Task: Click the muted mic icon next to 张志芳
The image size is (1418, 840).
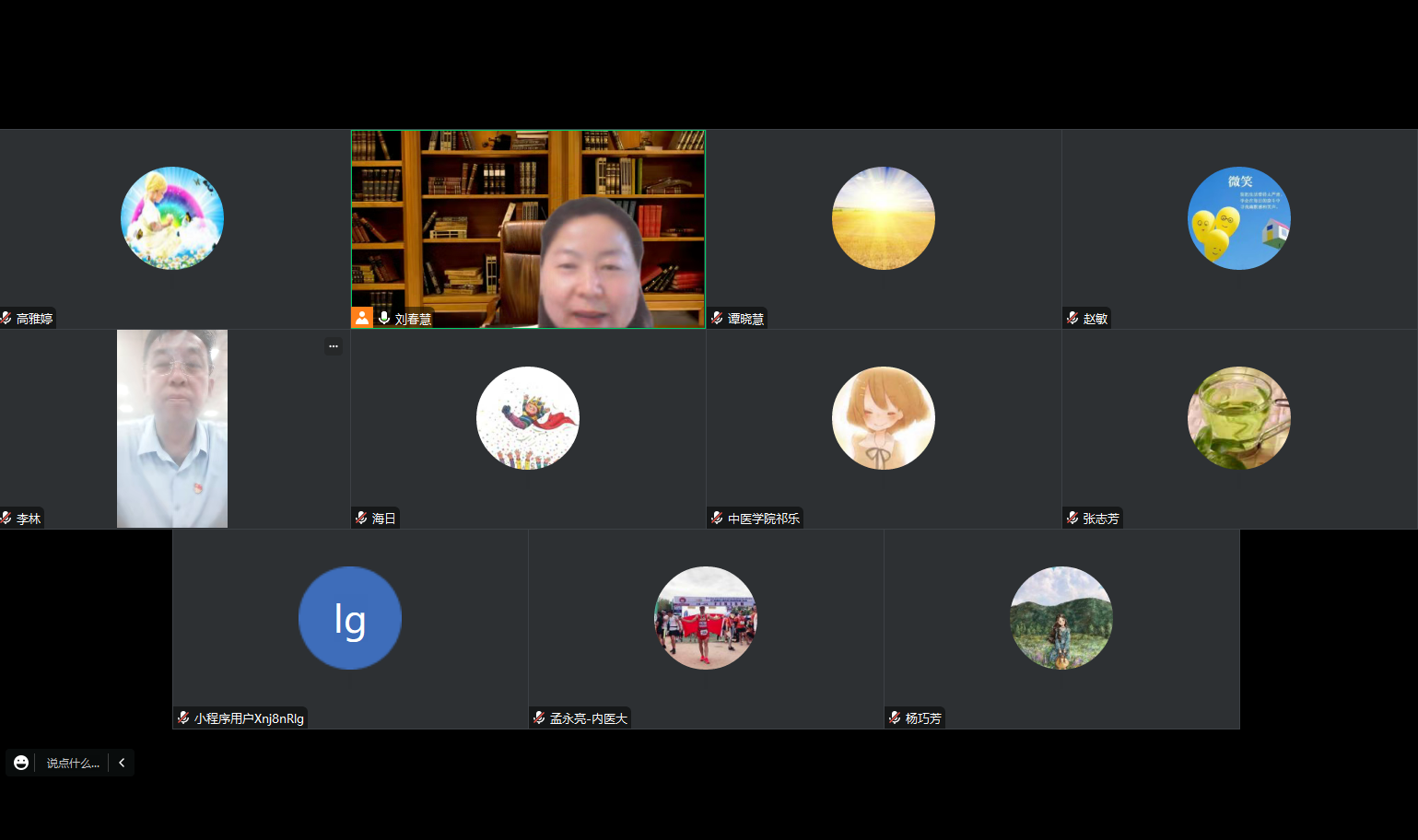Action: click(x=1072, y=518)
